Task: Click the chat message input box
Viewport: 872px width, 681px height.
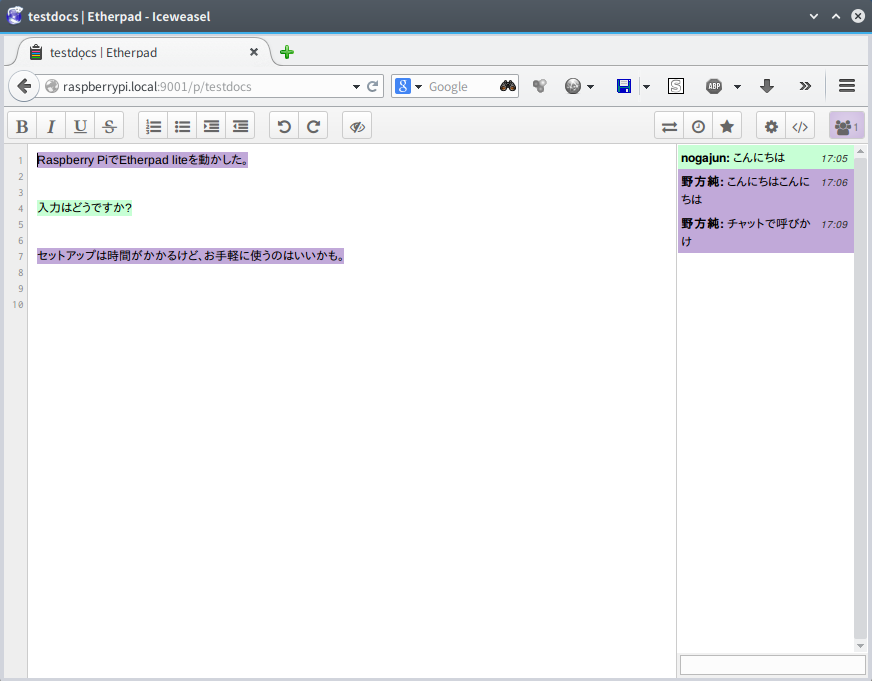Action: point(772,665)
